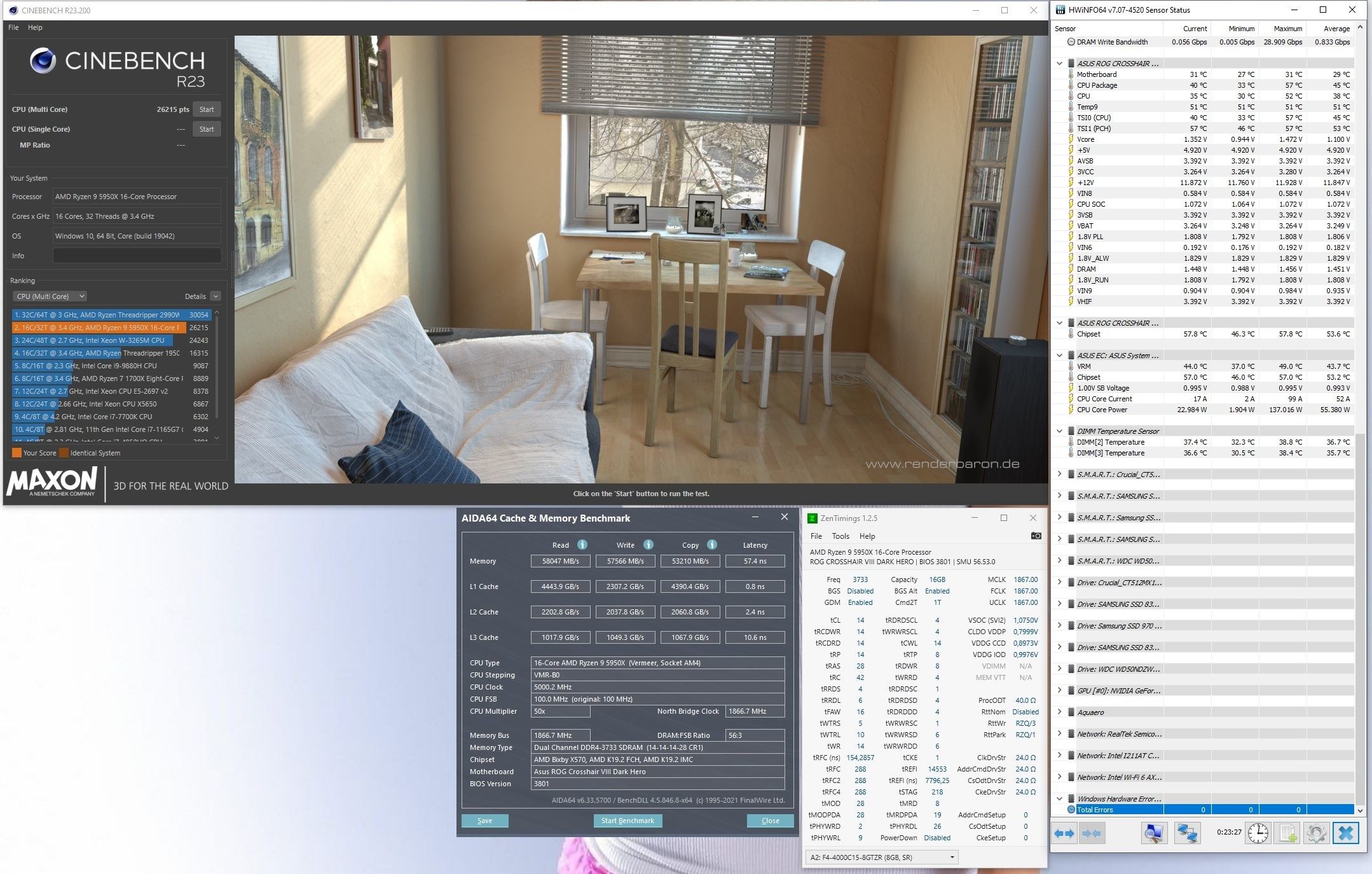The width and height of the screenshot is (1372, 874).
Task: Open ZenTimings Tools menu
Action: pos(840,536)
